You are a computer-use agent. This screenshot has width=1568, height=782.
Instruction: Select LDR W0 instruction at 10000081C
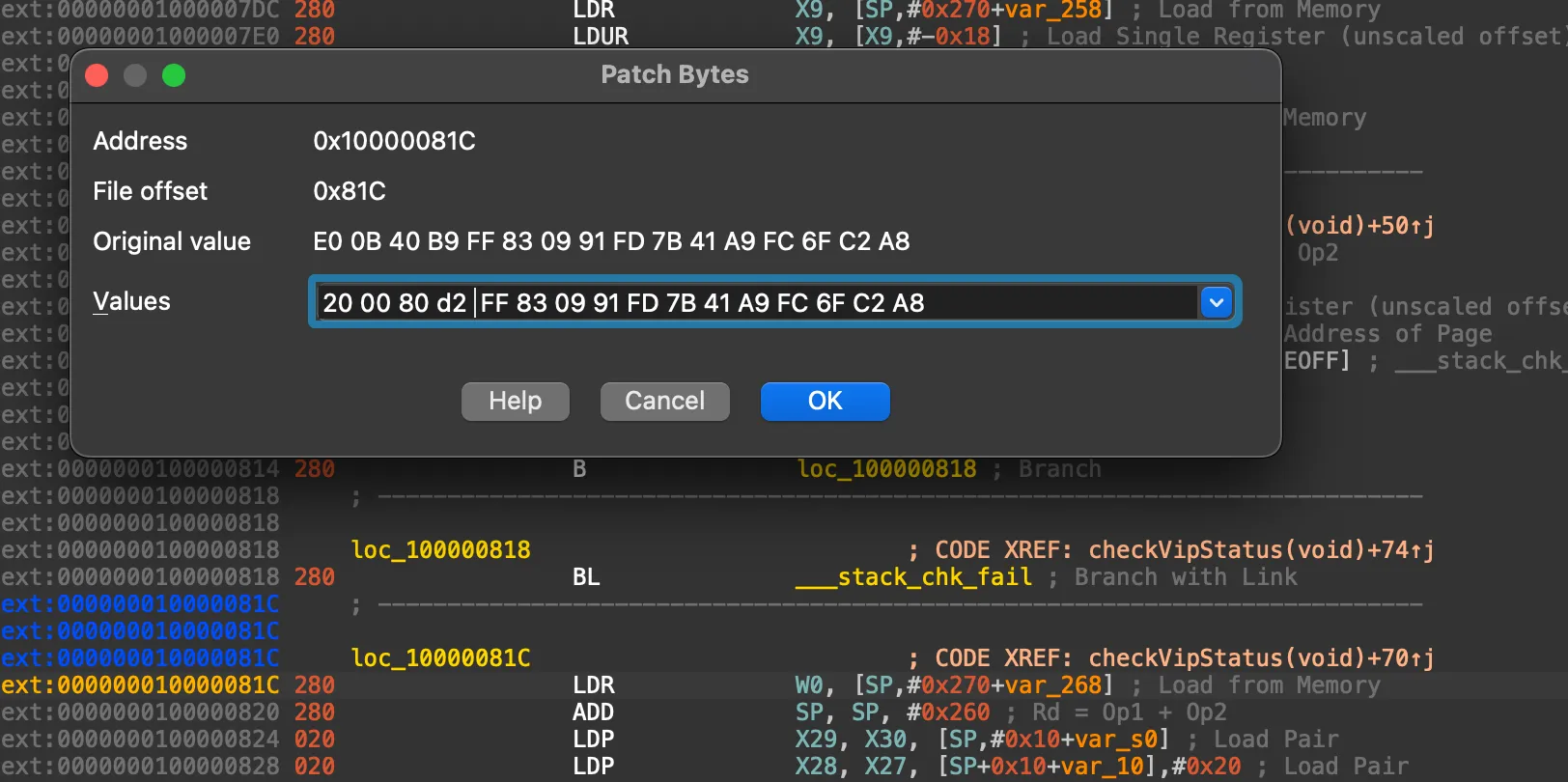click(x=594, y=685)
